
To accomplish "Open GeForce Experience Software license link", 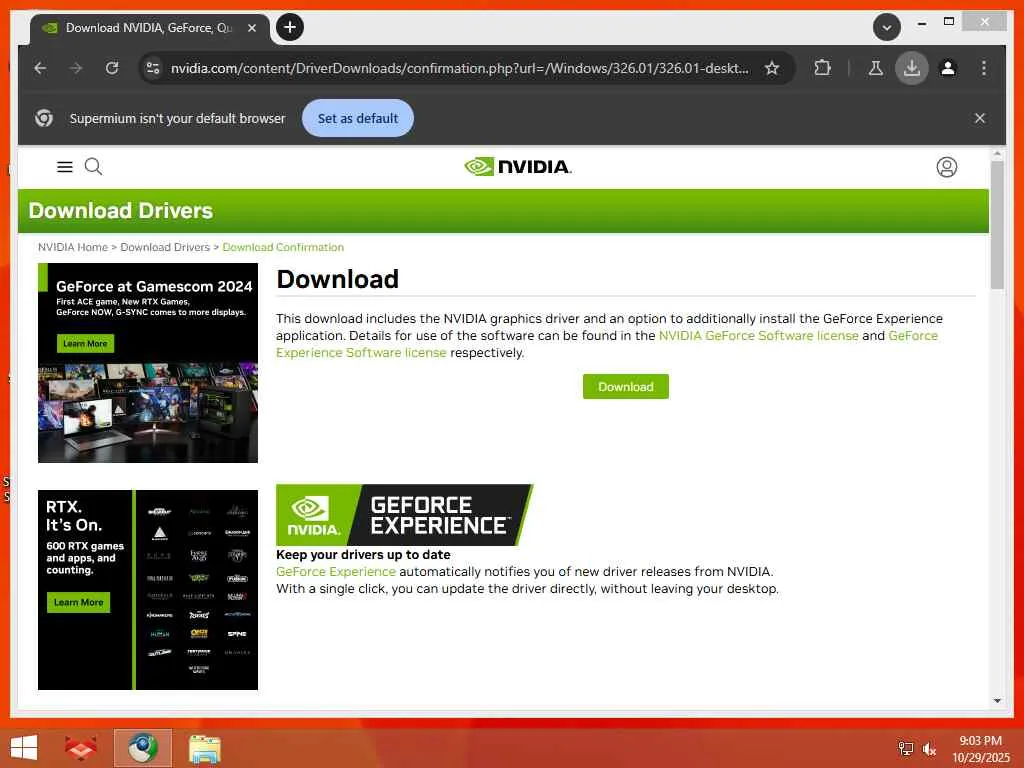I will 361,353.
